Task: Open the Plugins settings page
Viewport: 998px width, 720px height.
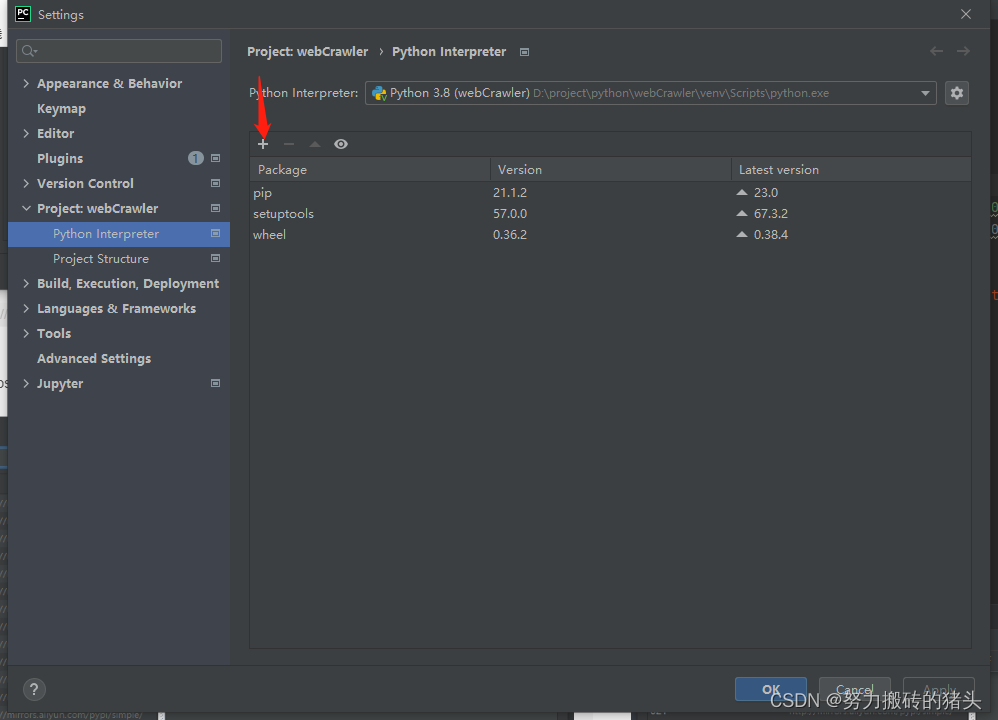Action: pyautogui.click(x=60, y=159)
